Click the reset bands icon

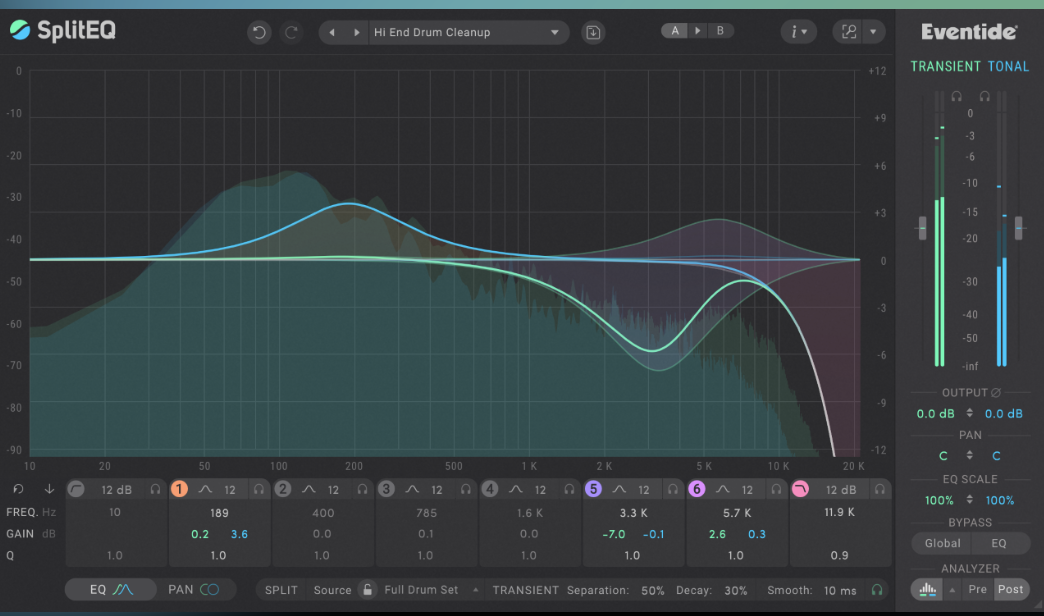pyautogui.click(x=18, y=489)
